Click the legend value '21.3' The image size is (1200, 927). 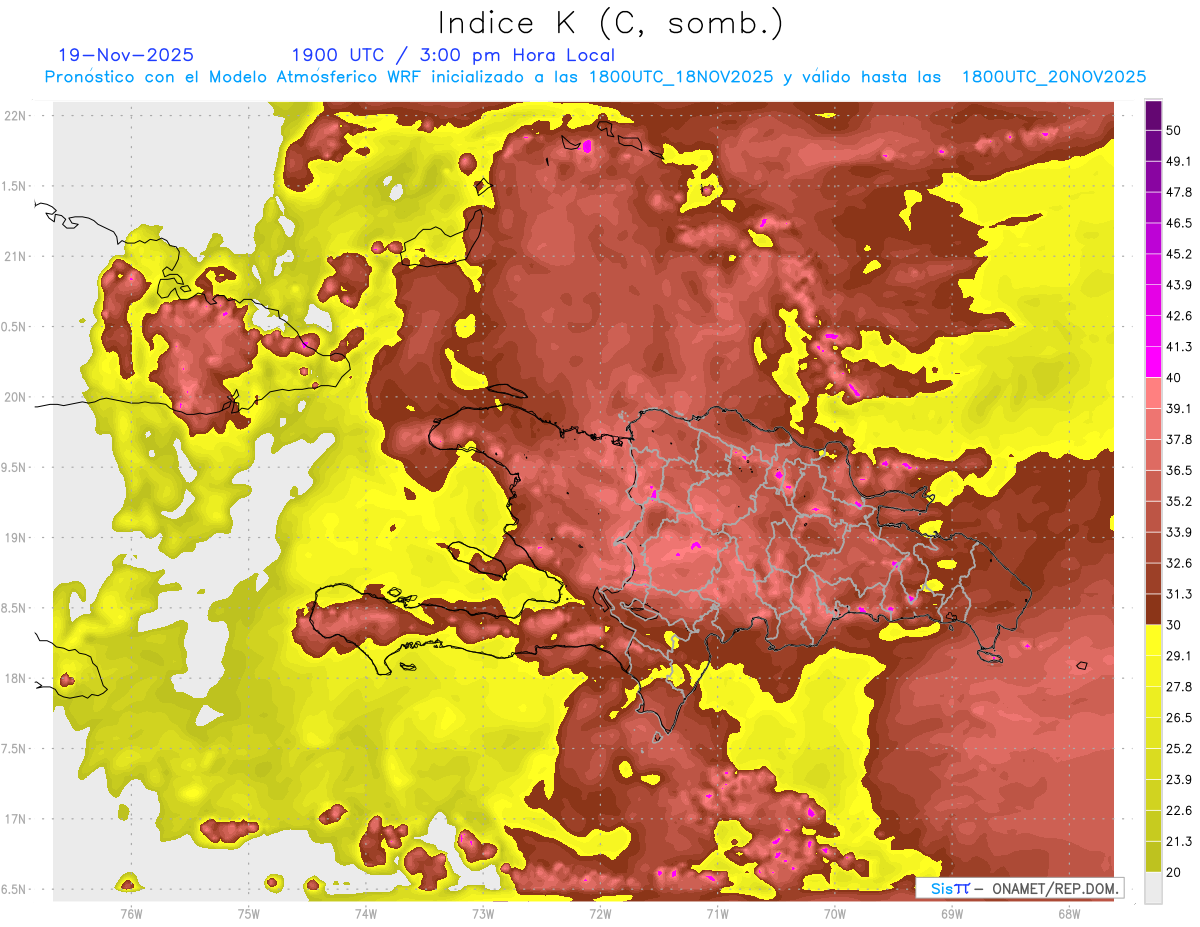pyautogui.click(x=1178, y=842)
